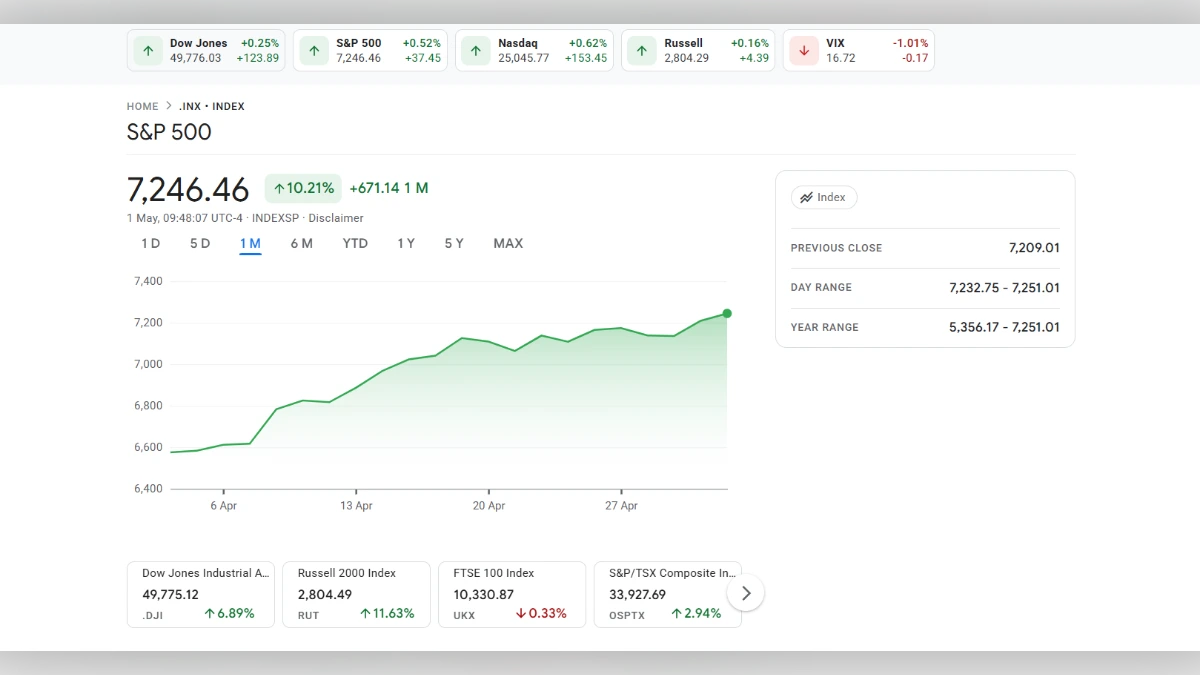Open FTSE 100 Index related card
This screenshot has width=1200, height=675.
[x=512, y=594]
